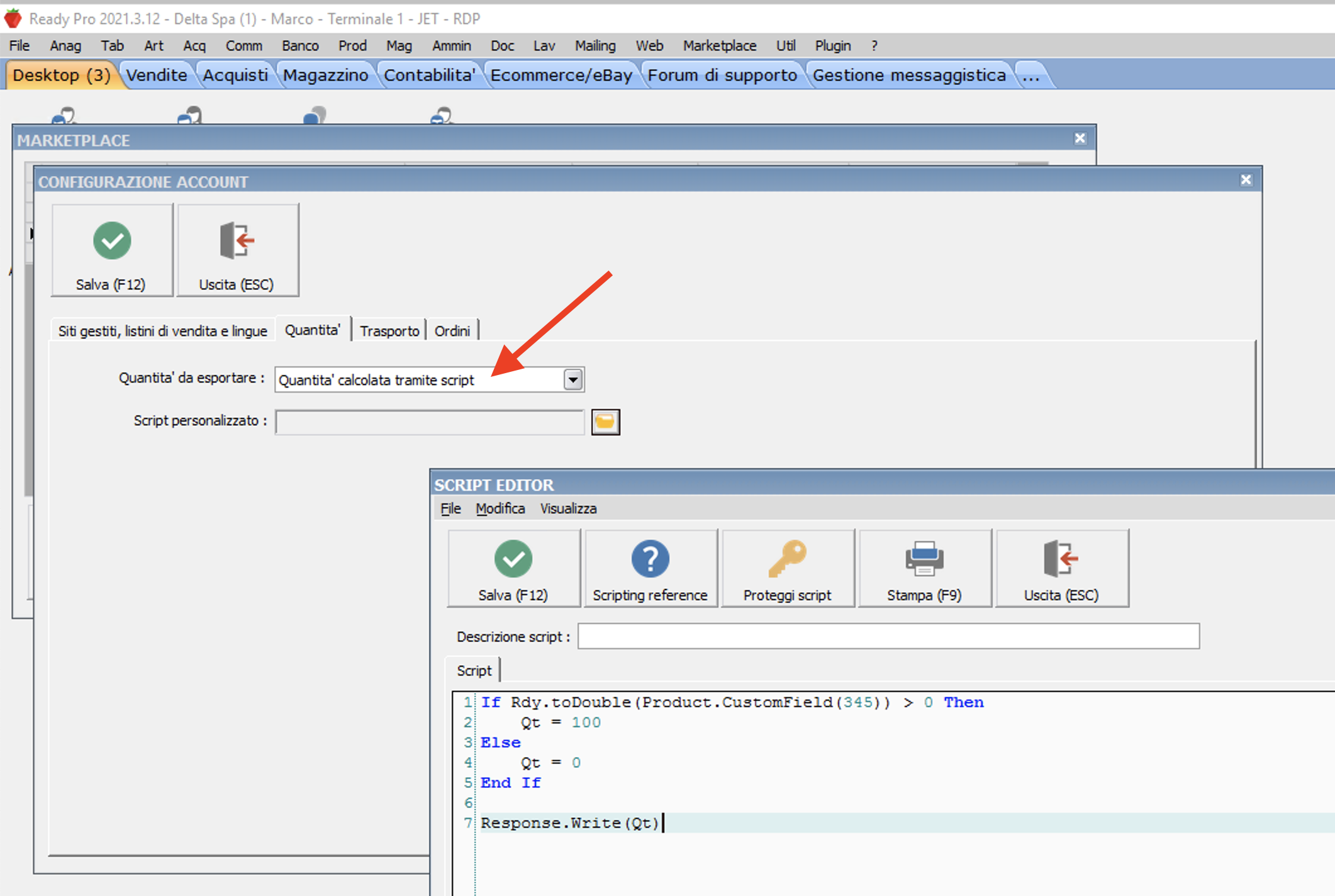The height and width of the screenshot is (896, 1335).
Task: Exit Script Editor with Uscita (ESC)
Action: tap(1062, 568)
